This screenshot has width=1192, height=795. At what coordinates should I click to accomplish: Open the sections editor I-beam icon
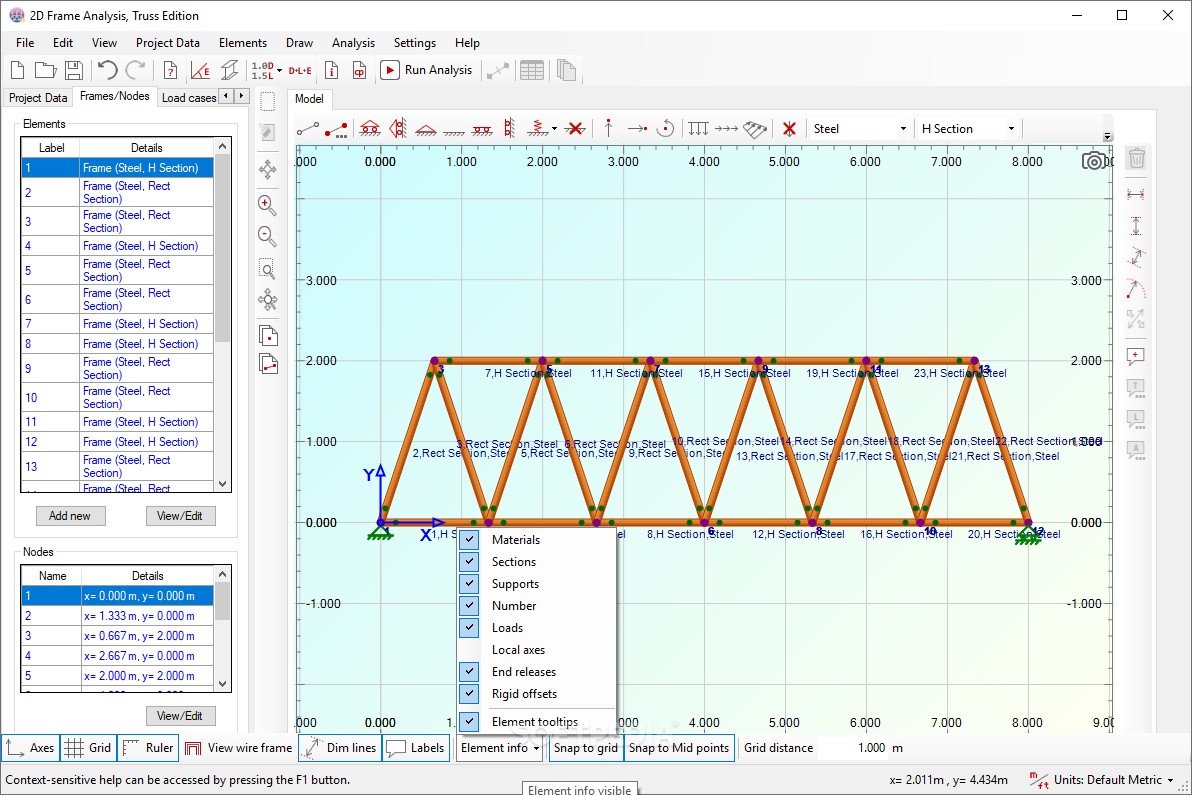pos(229,70)
